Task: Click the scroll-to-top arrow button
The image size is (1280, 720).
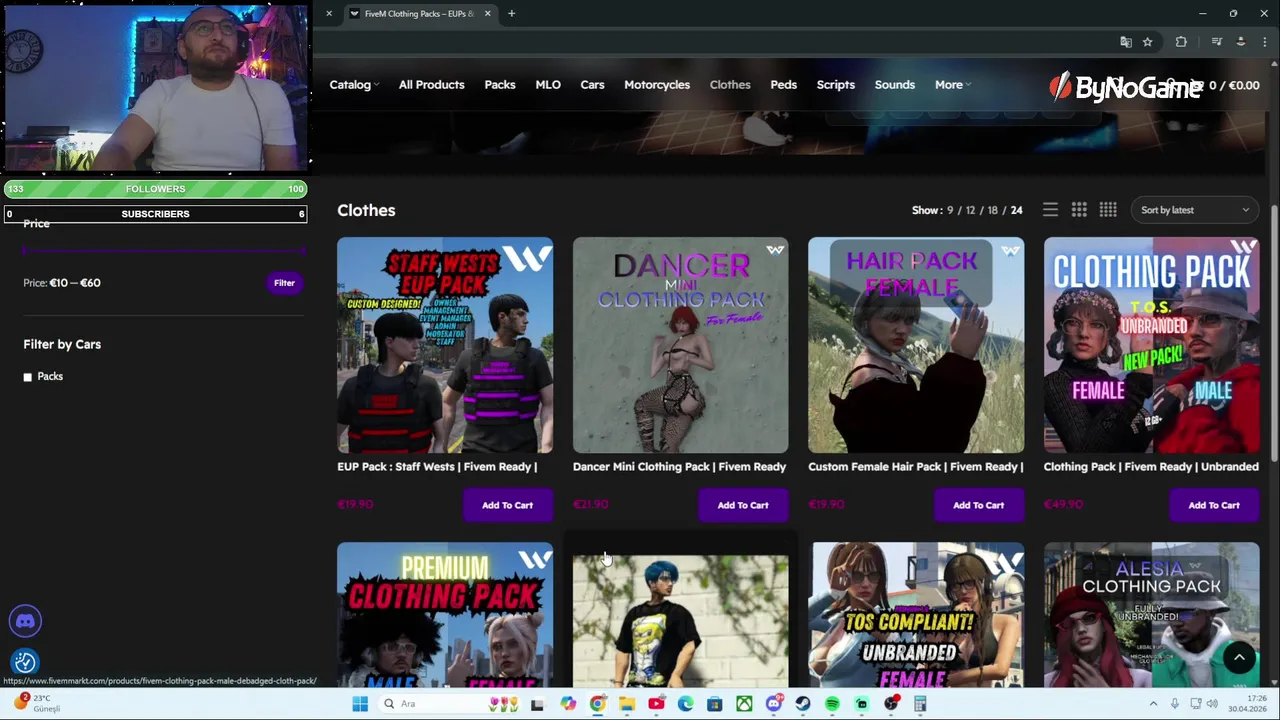Action: click(1239, 657)
